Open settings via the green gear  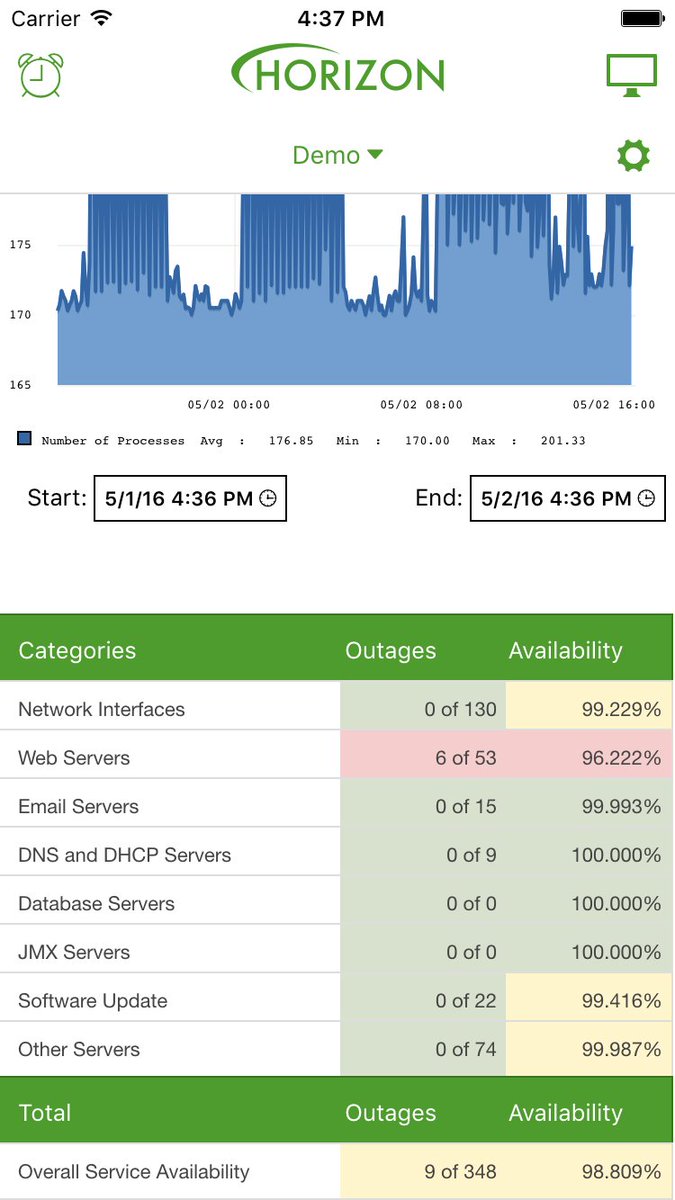click(633, 155)
